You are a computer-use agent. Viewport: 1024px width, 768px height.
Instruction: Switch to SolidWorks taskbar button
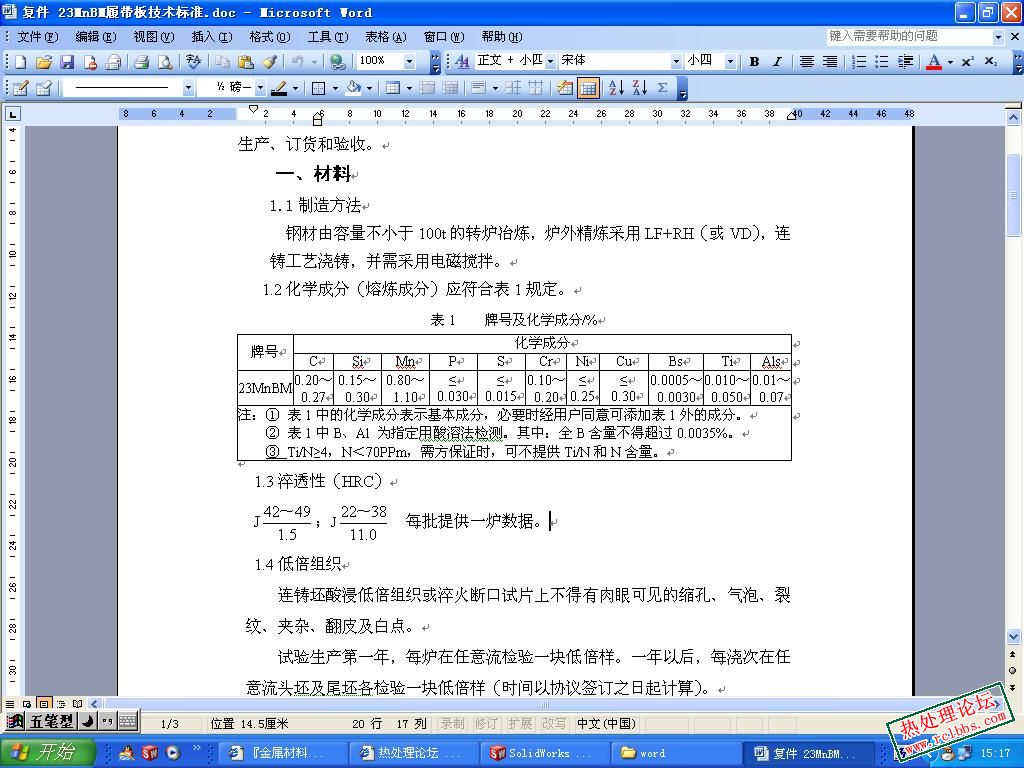pyautogui.click(x=543, y=753)
